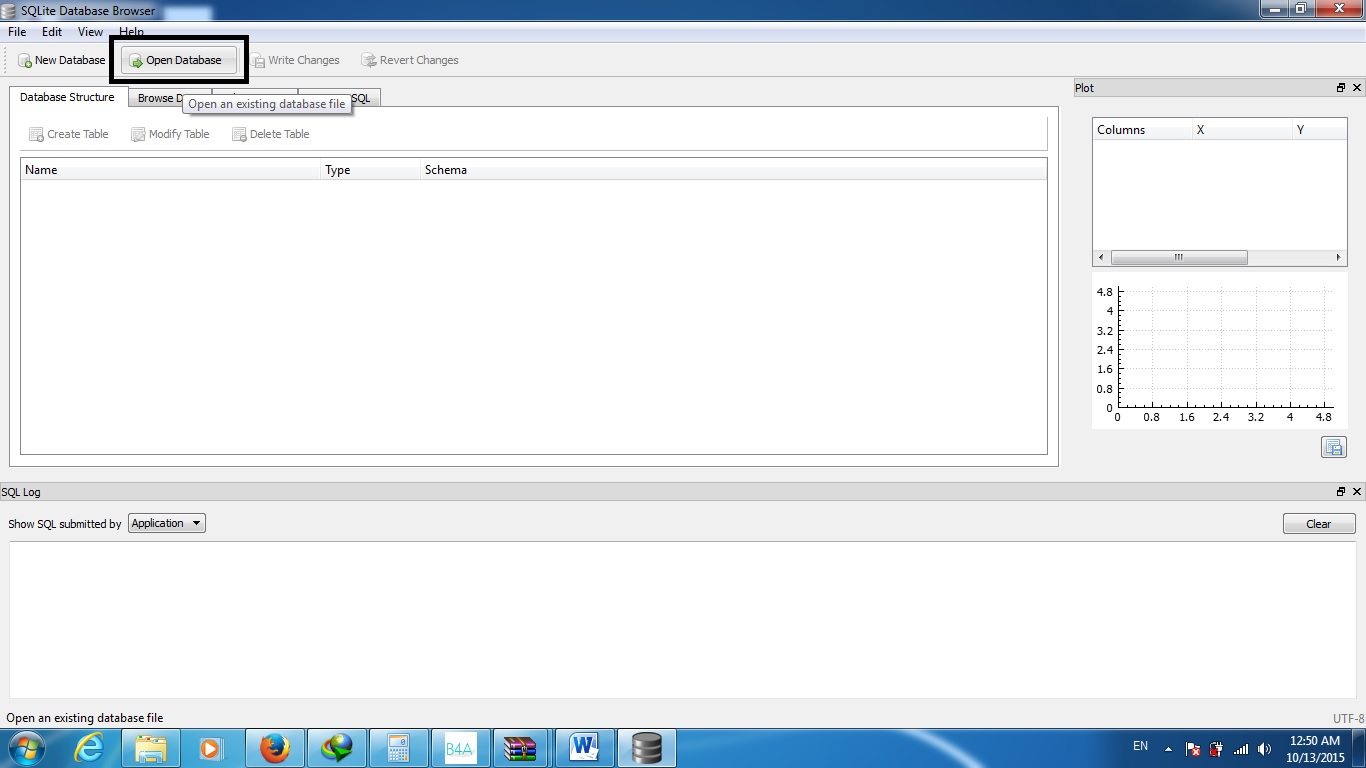Viewport: 1366px width, 768px height.
Task: Click the plot graph area
Action: [1220, 350]
